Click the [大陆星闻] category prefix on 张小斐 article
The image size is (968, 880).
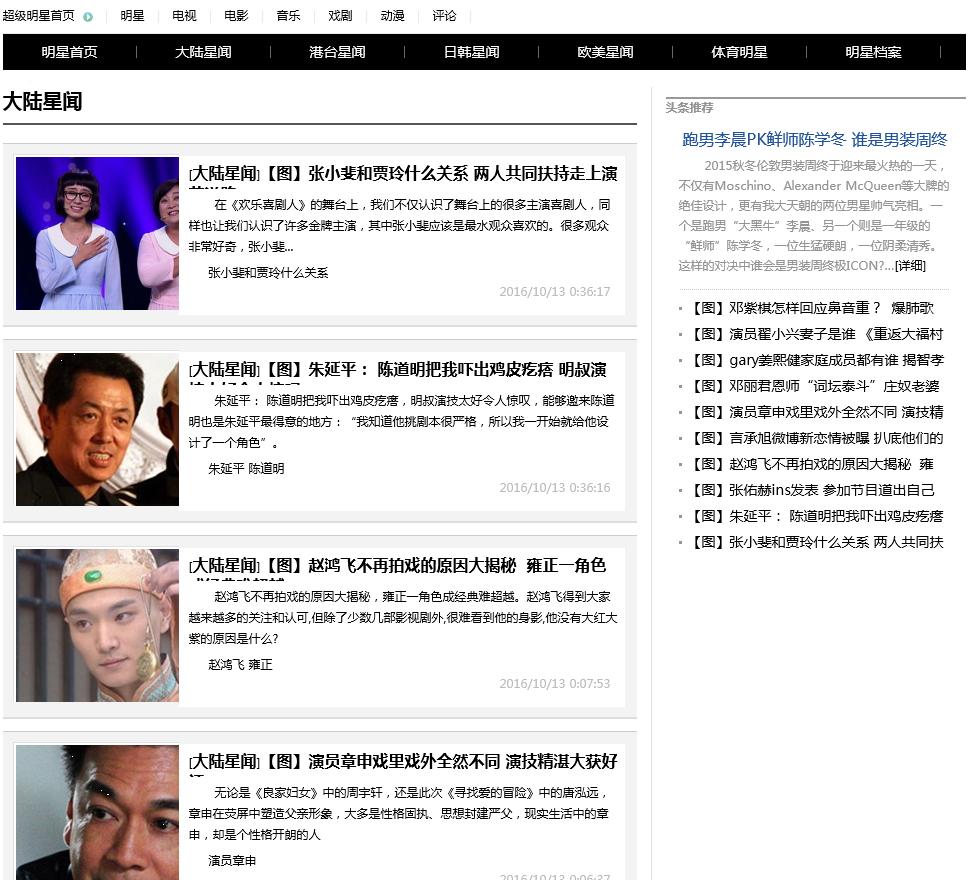pos(225,174)
